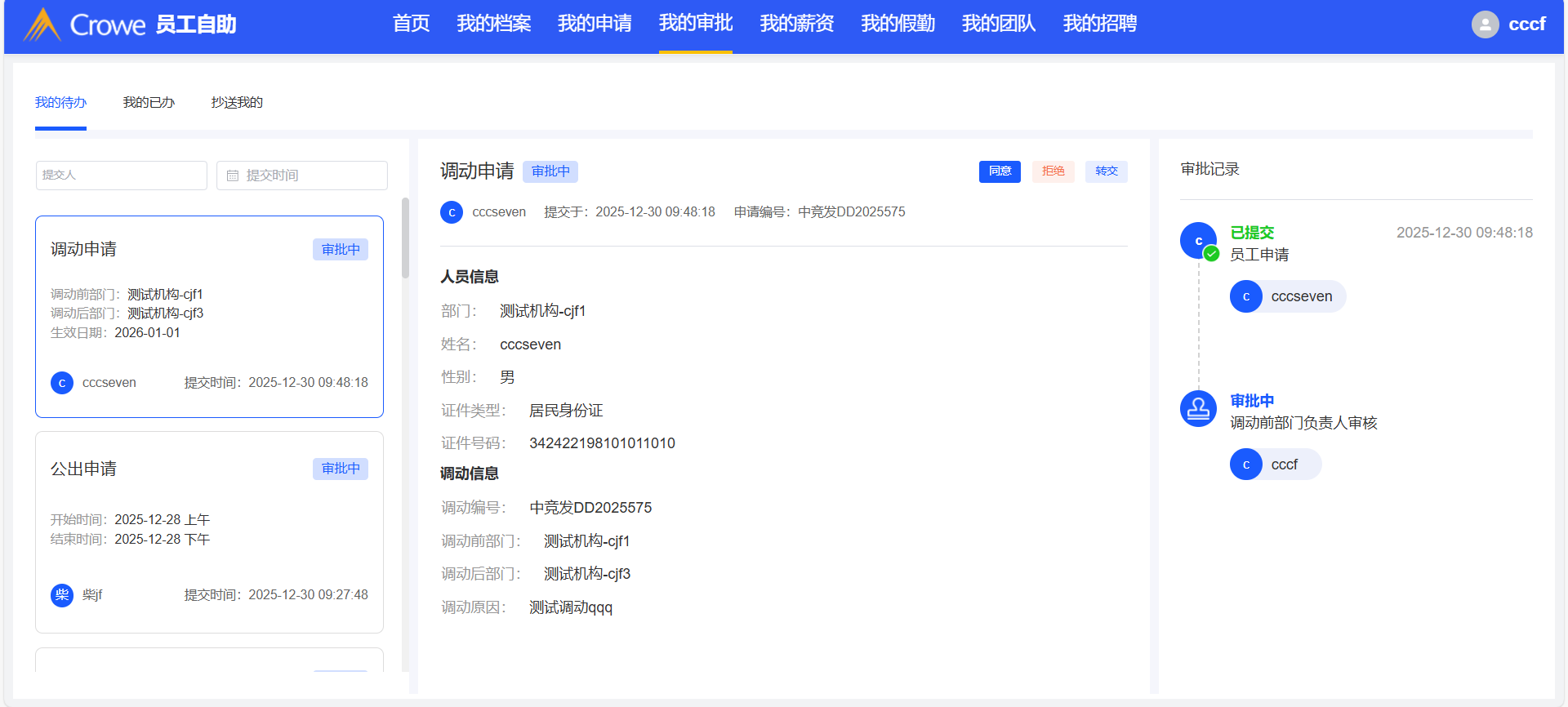Click the user profile avatar icon
Screen dimensions: 1568x707
pyautogui.click(x=1485, y=24)
